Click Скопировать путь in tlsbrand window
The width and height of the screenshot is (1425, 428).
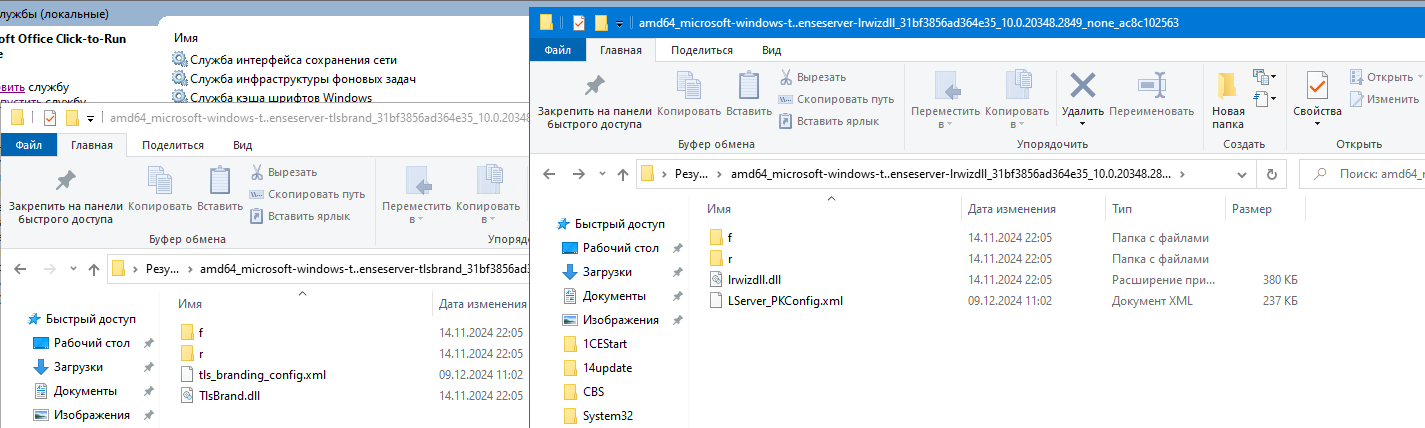pyautogui.click(x=307, y=194)
